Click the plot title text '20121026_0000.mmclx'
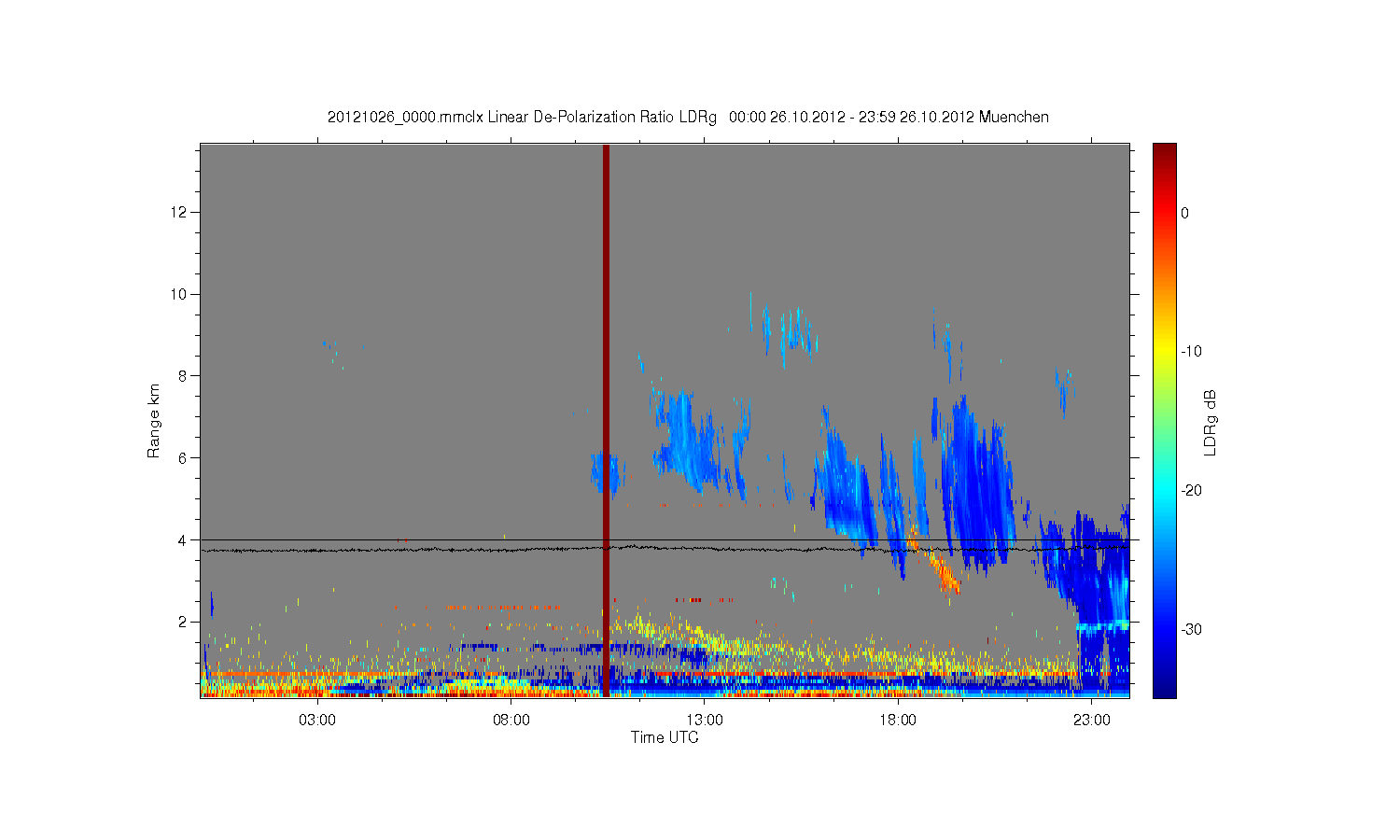Screen dimensions: 1400x840 (405, 118)
